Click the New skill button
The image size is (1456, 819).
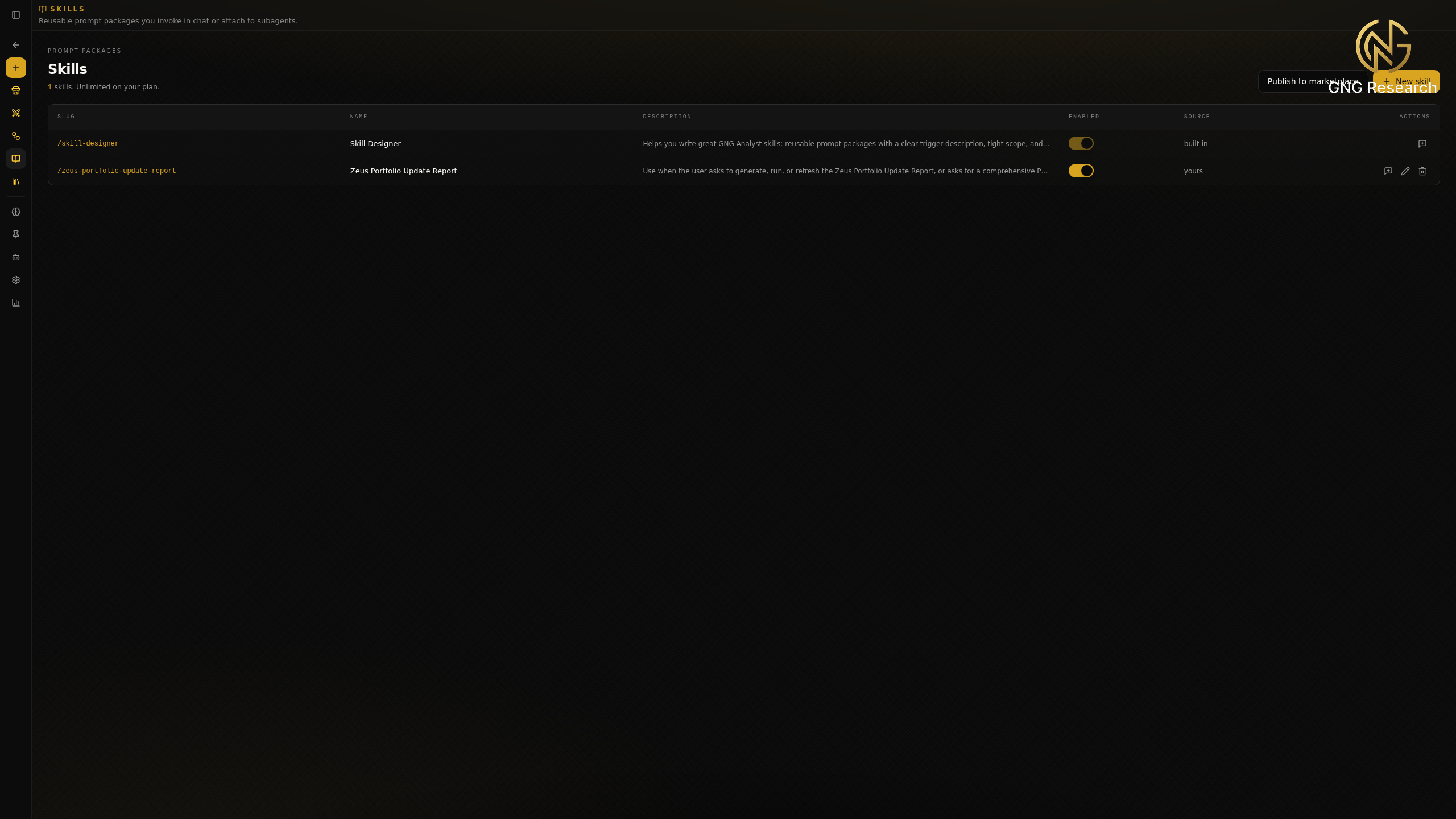tap(1406, 81)
